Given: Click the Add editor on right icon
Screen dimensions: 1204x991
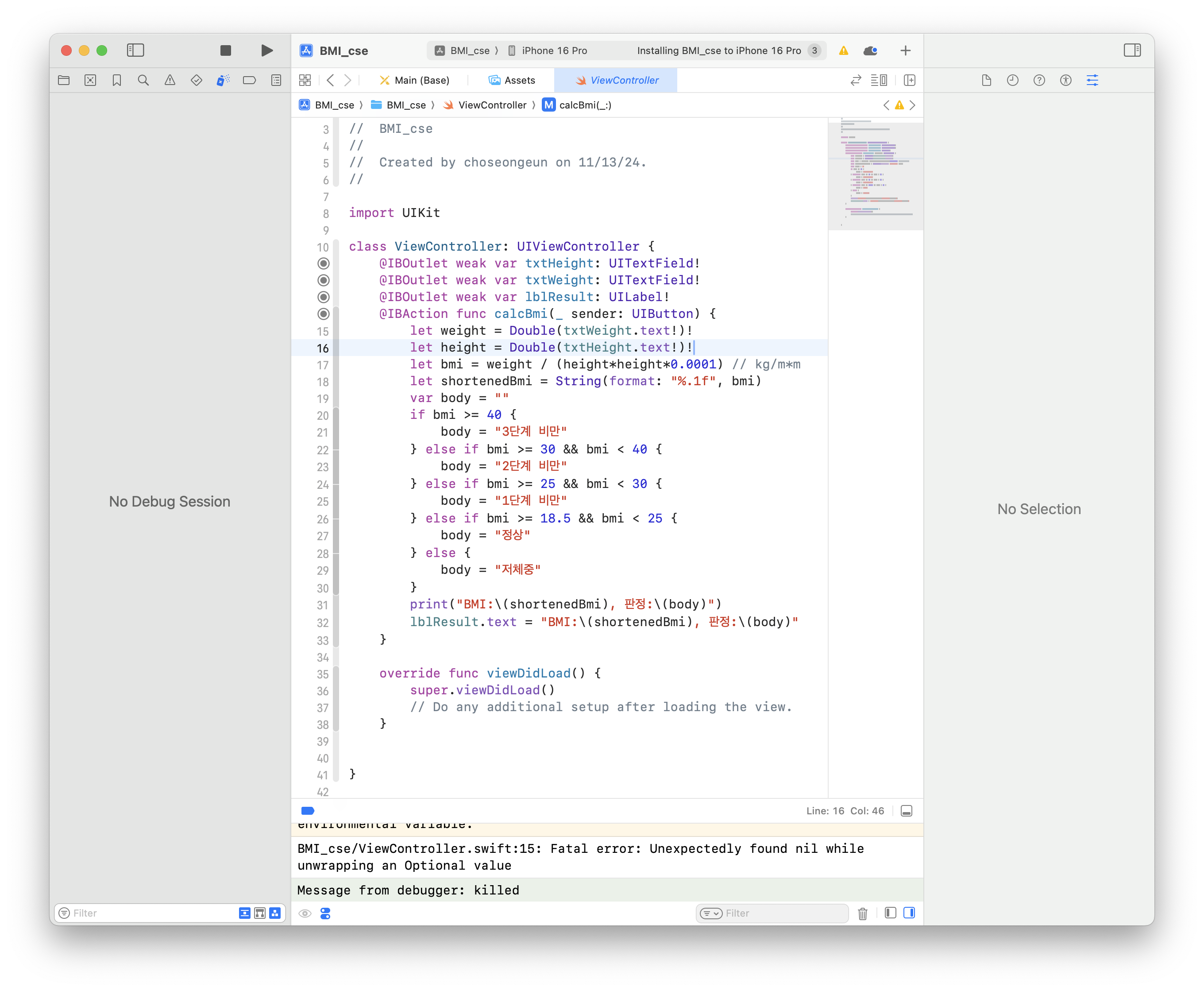Looking at the screenshot, I should pyautogui.click(x=910, y=81).
